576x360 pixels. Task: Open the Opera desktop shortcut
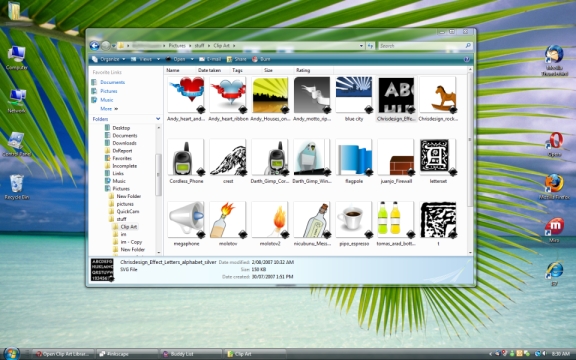tap(554, 144)
